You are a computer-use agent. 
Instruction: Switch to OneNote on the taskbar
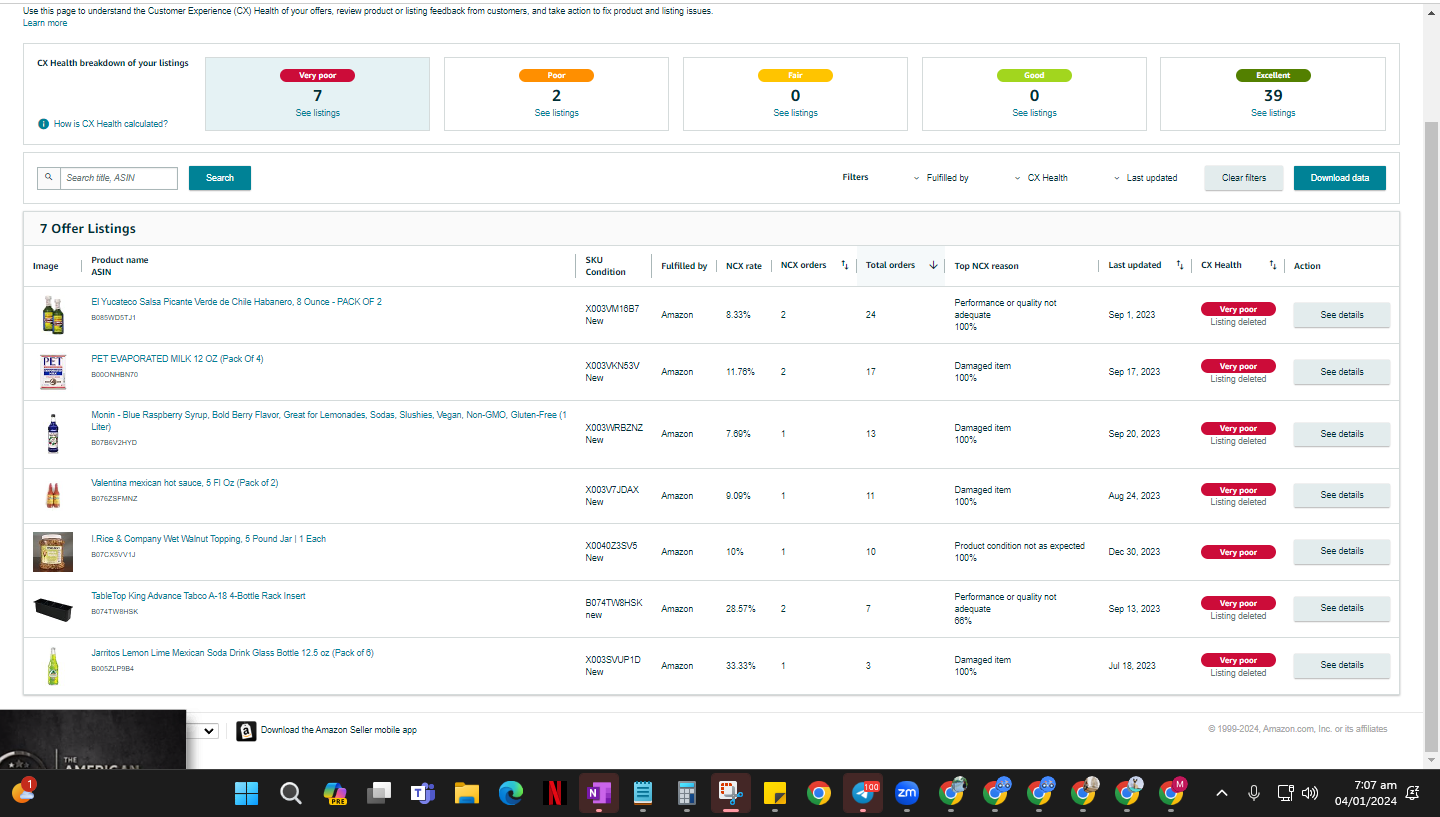click(x=598, y=794)
